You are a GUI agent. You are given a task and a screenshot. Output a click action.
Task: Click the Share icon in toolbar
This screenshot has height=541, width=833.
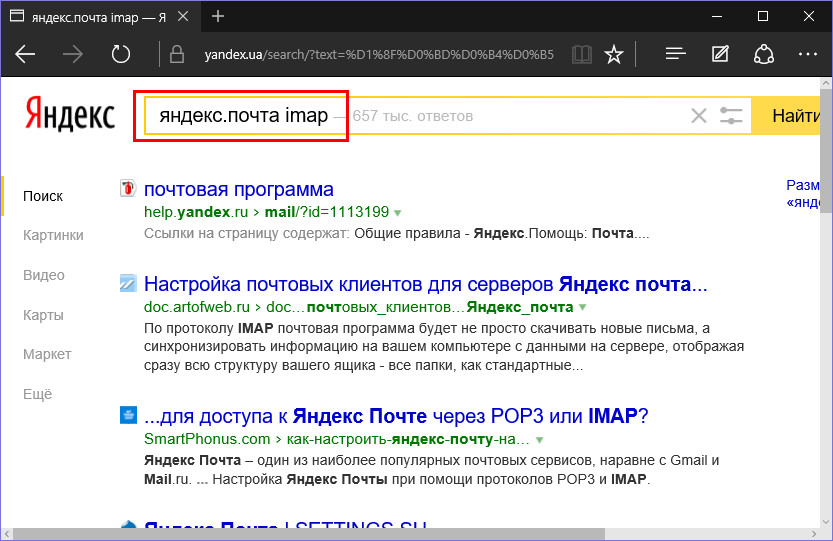pos(764,54)
